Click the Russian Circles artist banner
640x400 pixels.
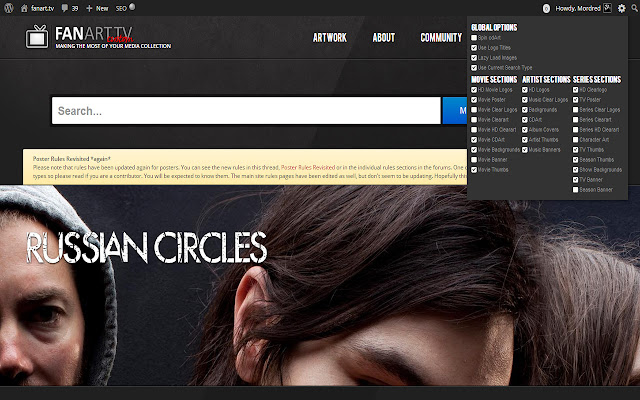[320, 286]
